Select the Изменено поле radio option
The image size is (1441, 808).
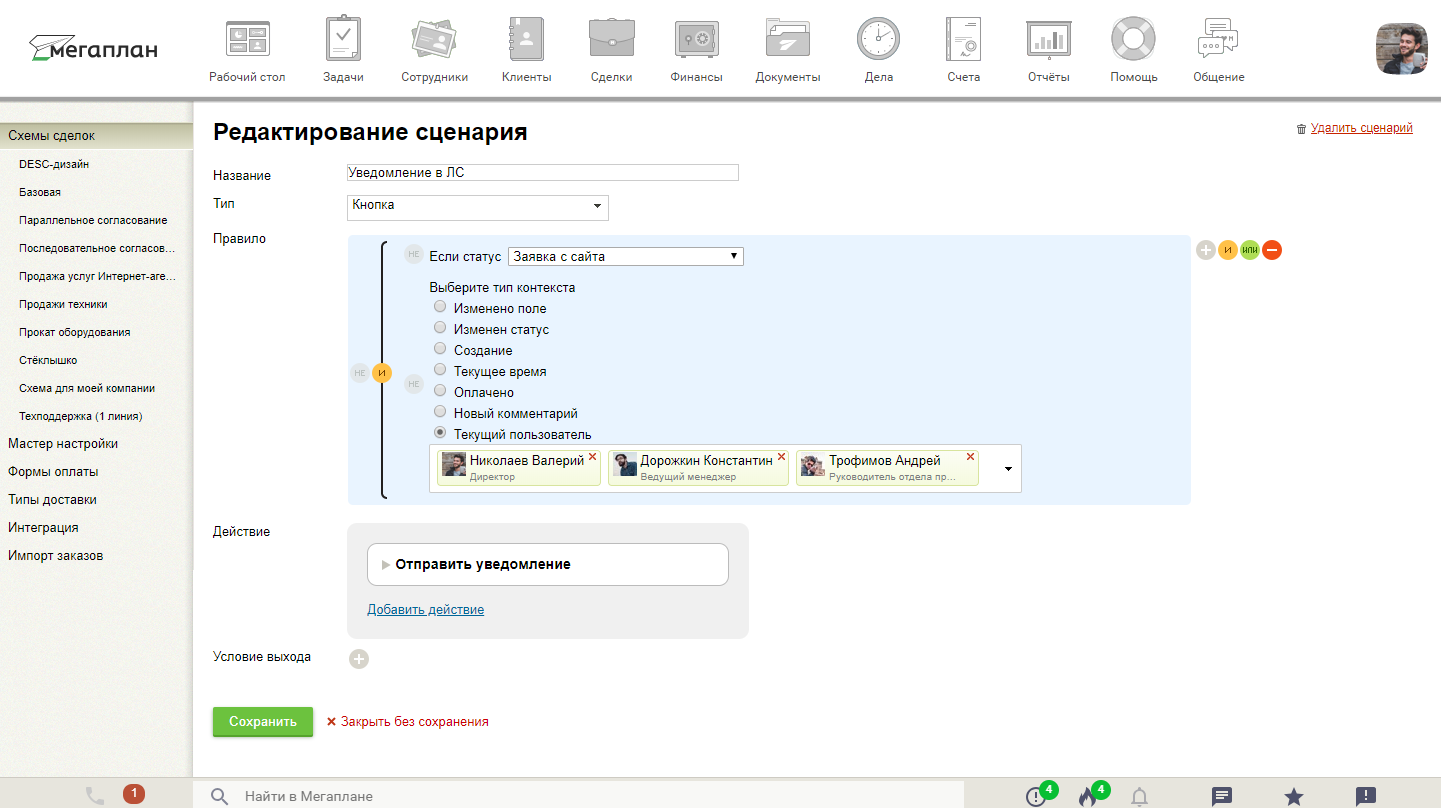click(x=440, y=307)
